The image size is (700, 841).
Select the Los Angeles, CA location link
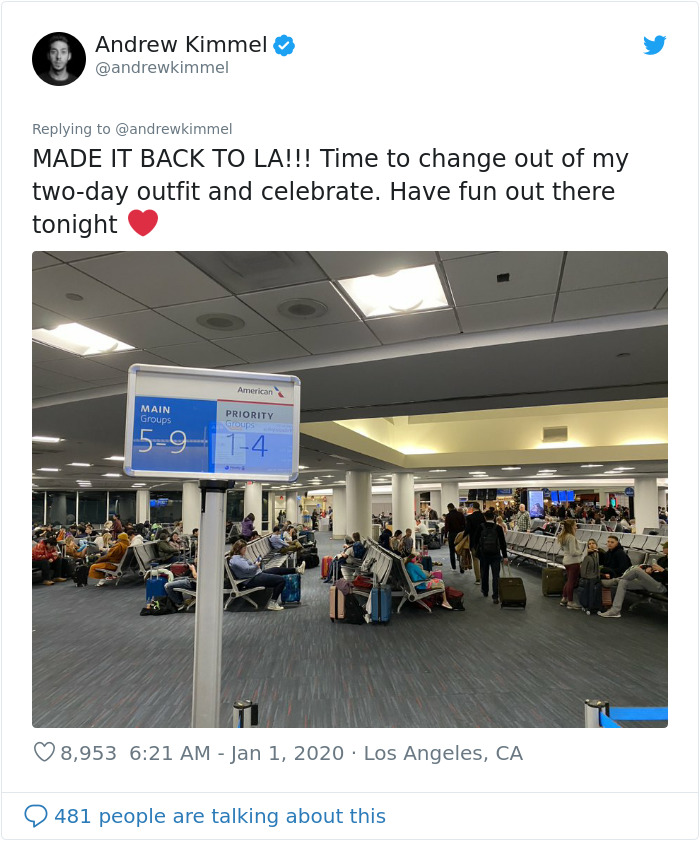tap(444, 753)
